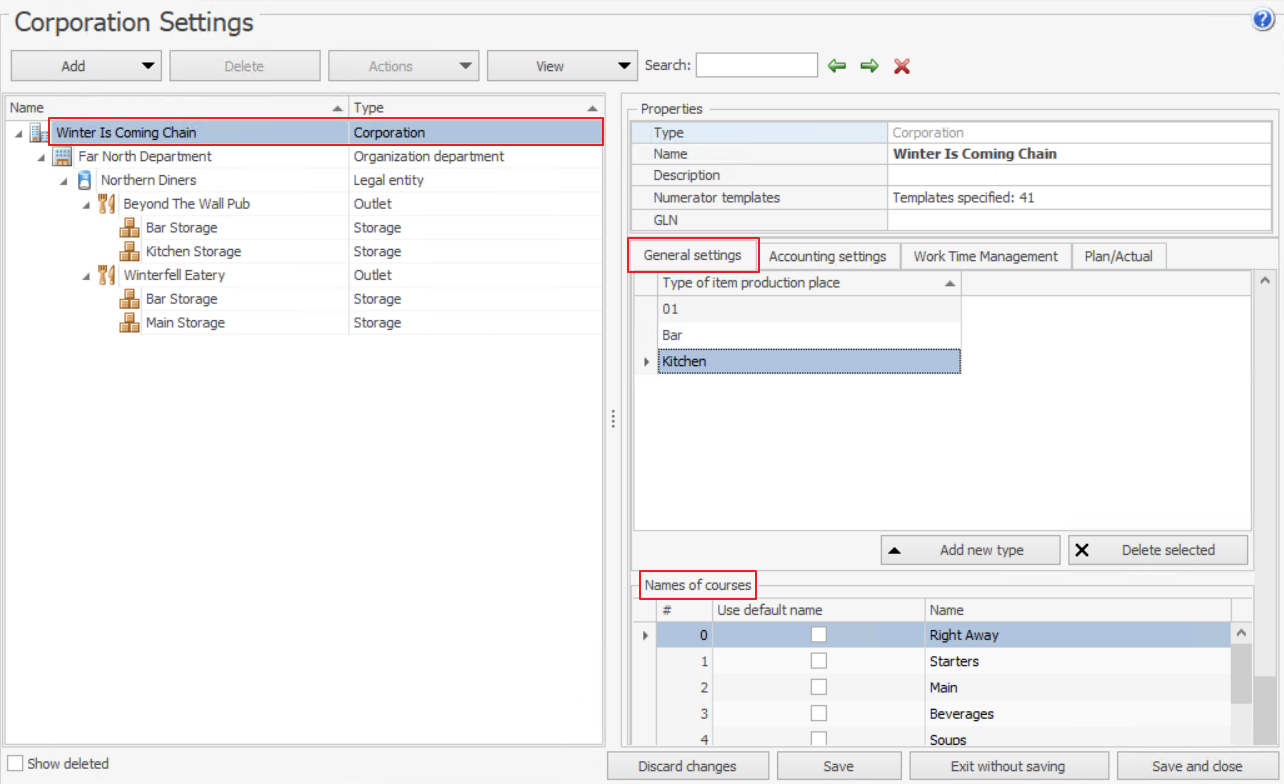
Task: Click the Winter Is Coming Chain corporation icon
Action: click(x=39, y=132)
